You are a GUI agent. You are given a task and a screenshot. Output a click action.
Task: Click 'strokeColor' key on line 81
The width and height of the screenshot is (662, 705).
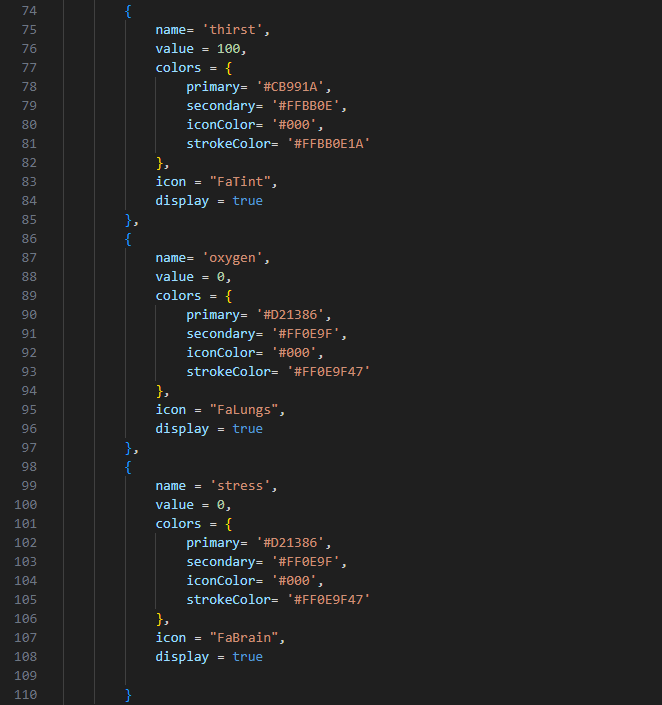[228, 143]
